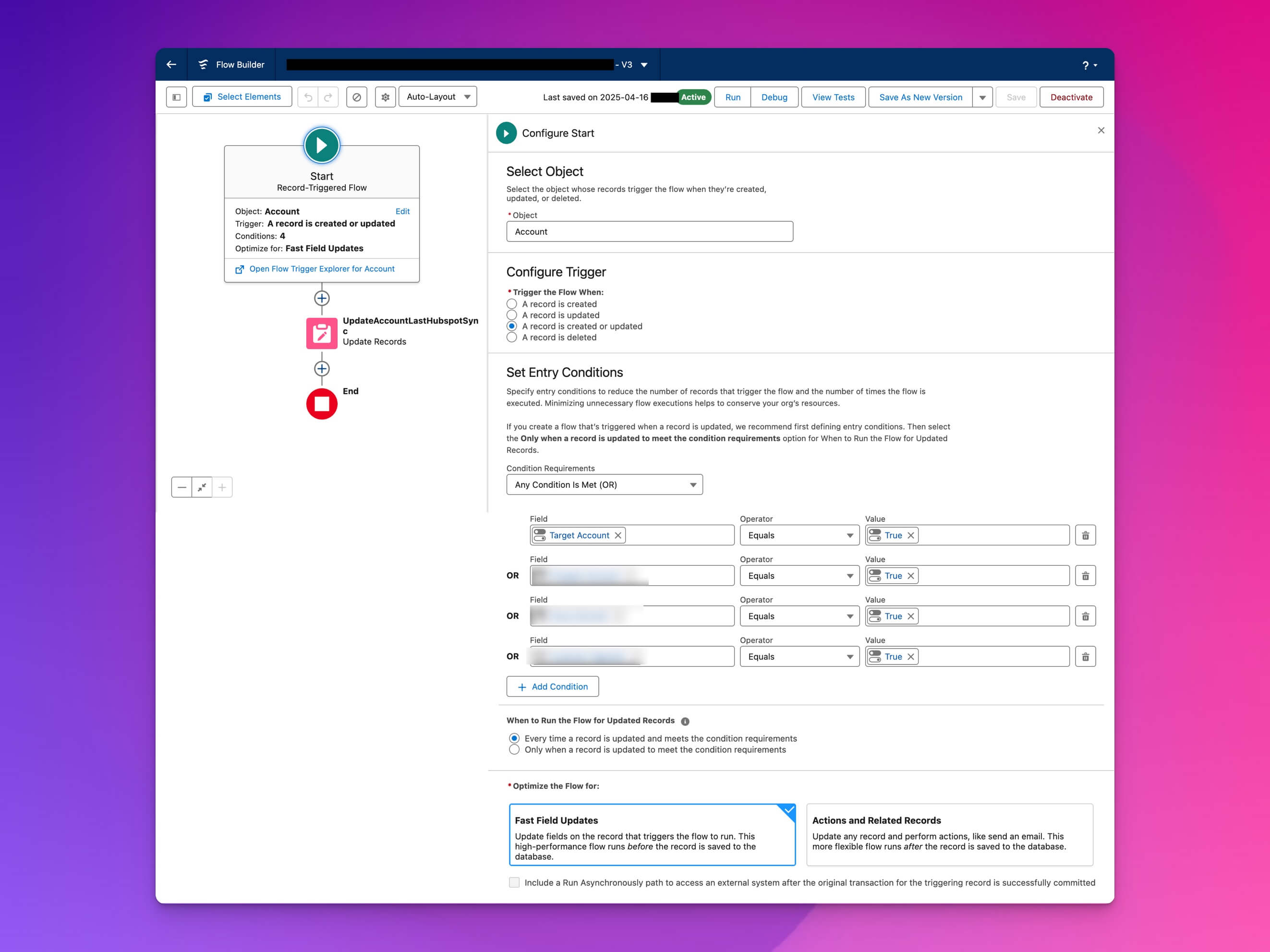Select 'A record is deleted' radio
Image resolution: width=1270 pixels, height=952 pixels.
point(511,337)
